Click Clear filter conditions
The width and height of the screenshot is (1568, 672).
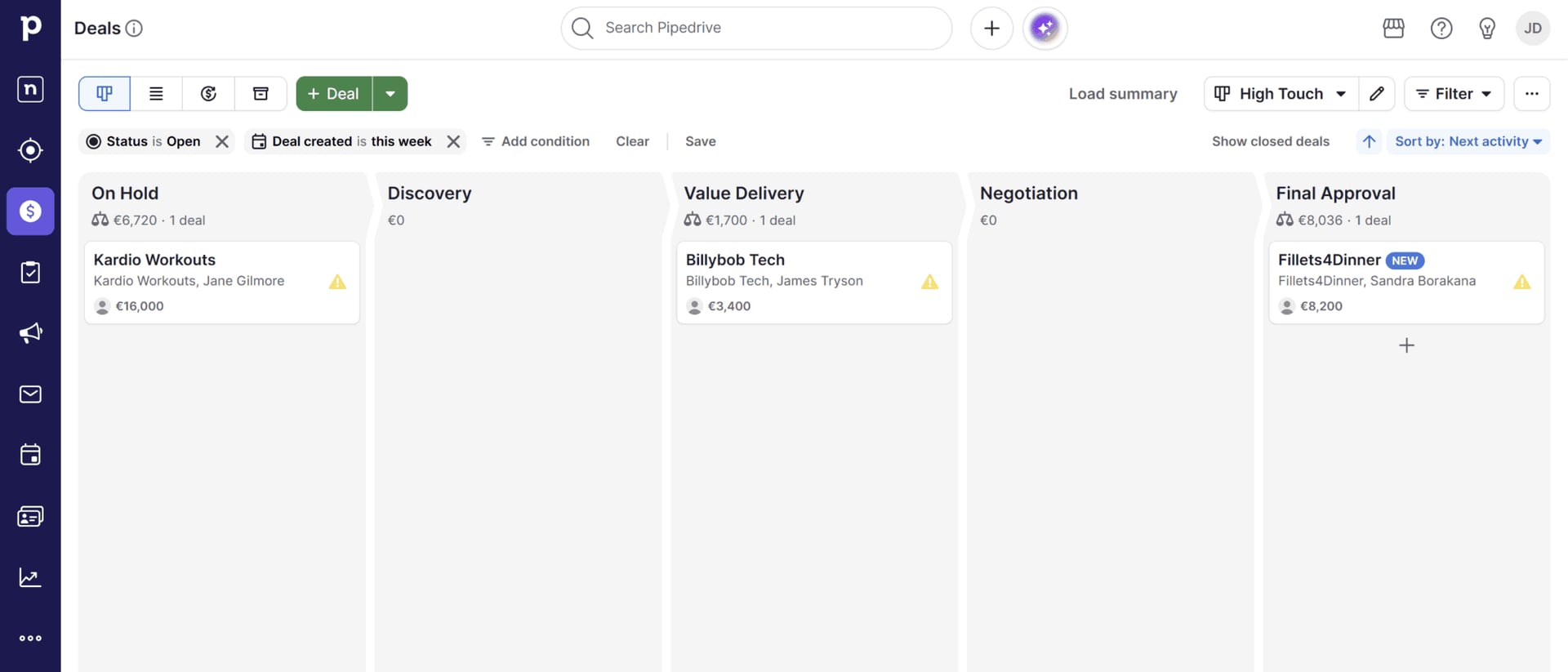pyautogui.click(x=632, y=141)
